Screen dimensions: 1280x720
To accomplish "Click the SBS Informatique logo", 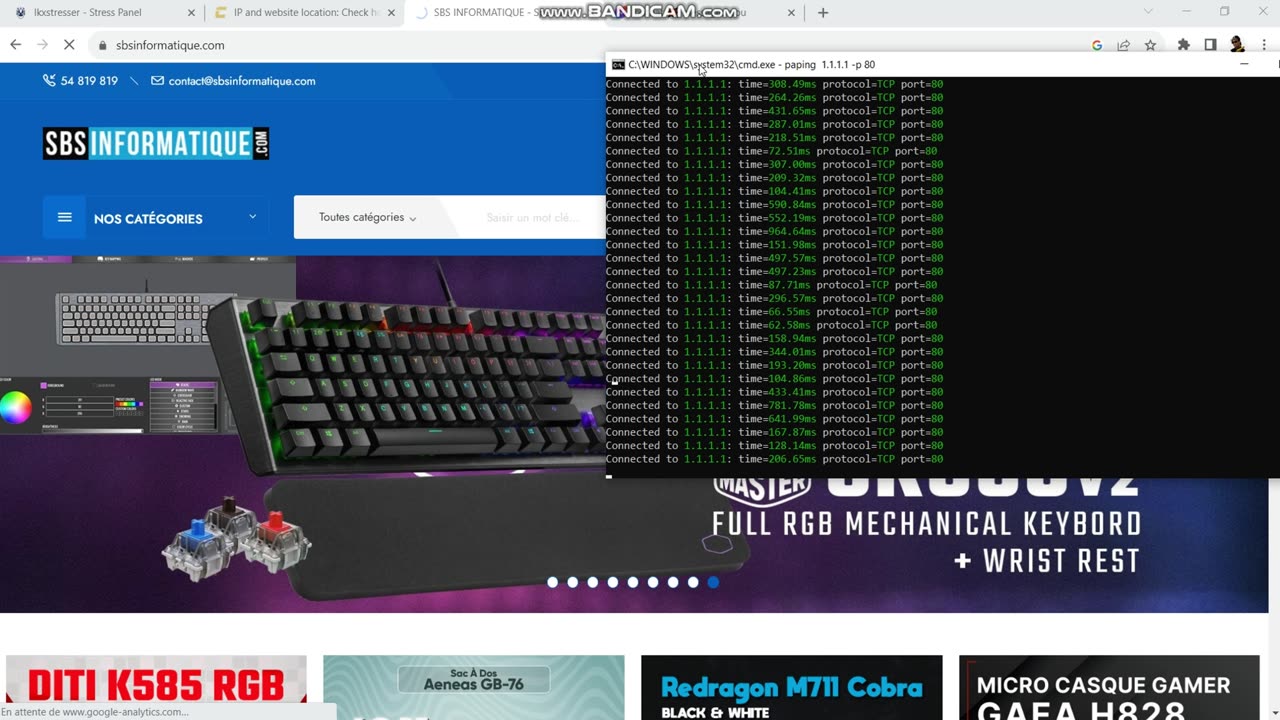I will (x=156, y=143).
